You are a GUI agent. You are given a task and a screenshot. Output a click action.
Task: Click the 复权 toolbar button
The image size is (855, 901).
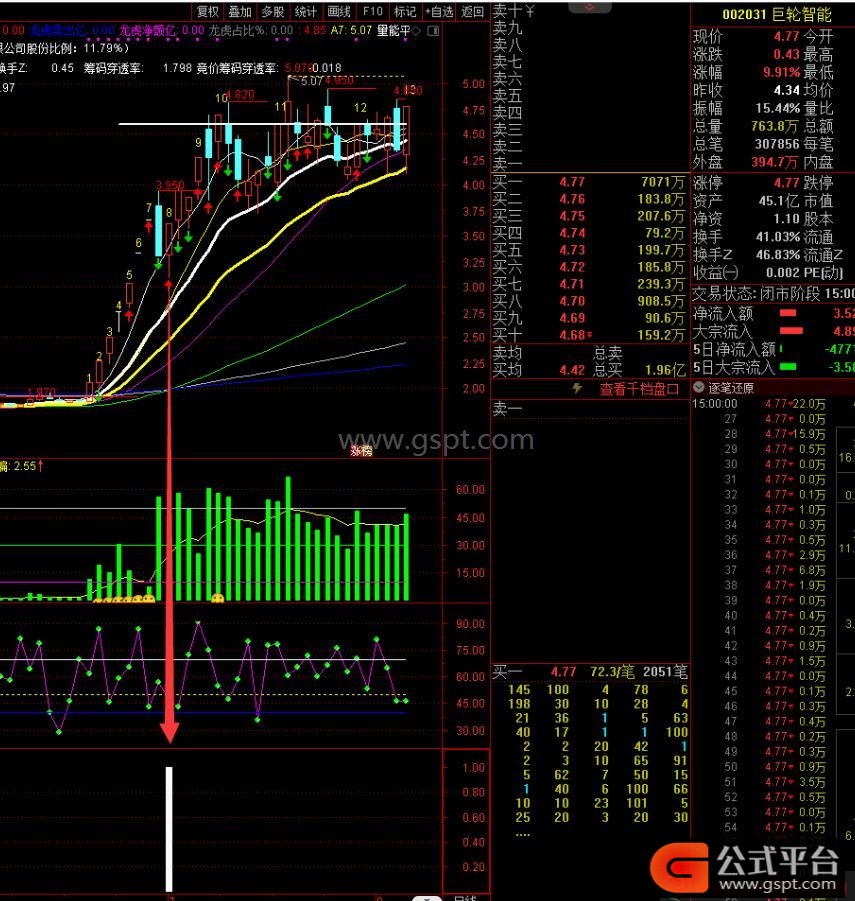click(x=207, y=11)
